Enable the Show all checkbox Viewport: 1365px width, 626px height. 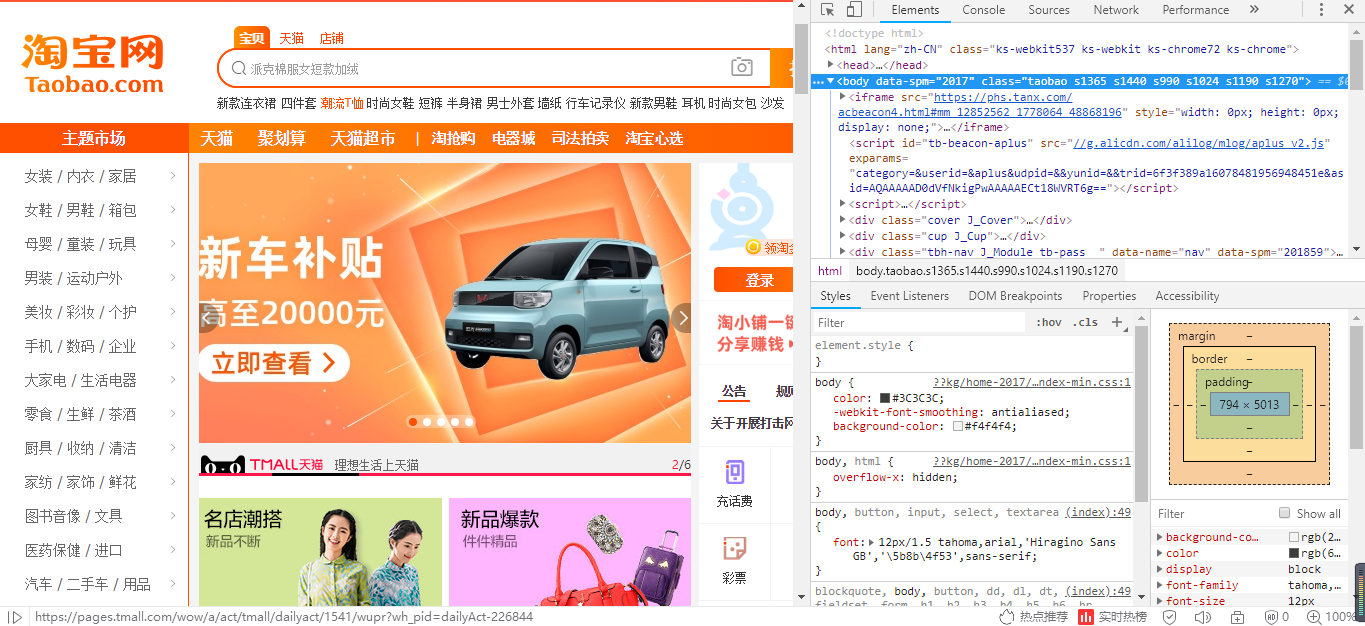(1285, 513)
